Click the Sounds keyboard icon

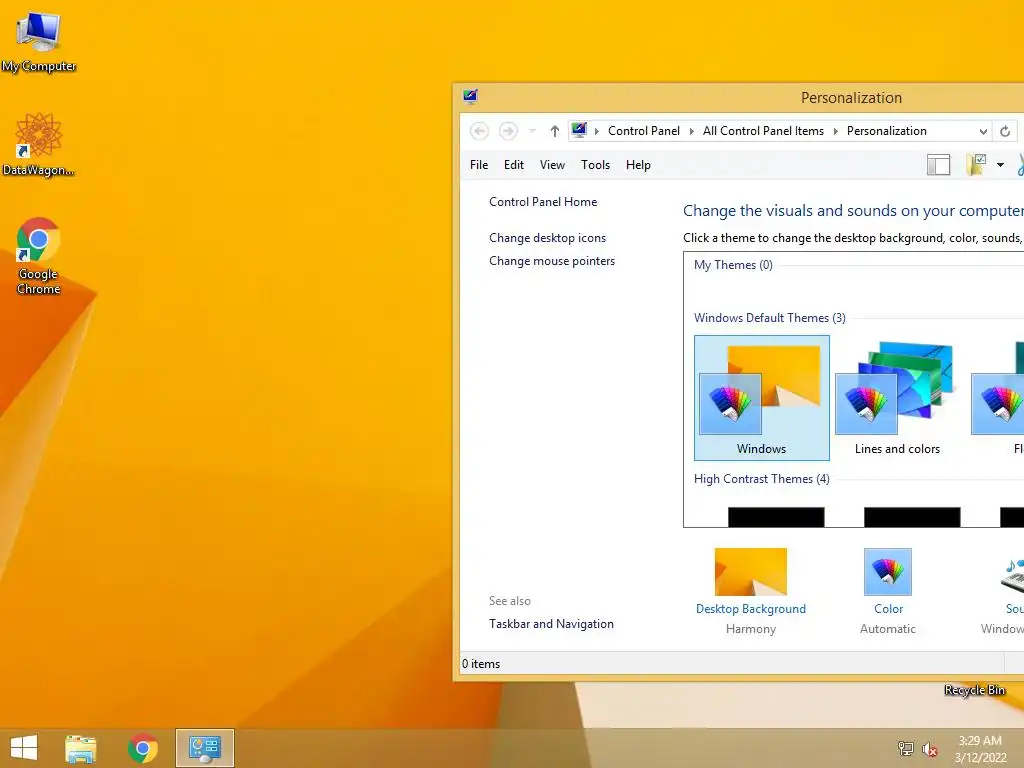point(1013,574)
